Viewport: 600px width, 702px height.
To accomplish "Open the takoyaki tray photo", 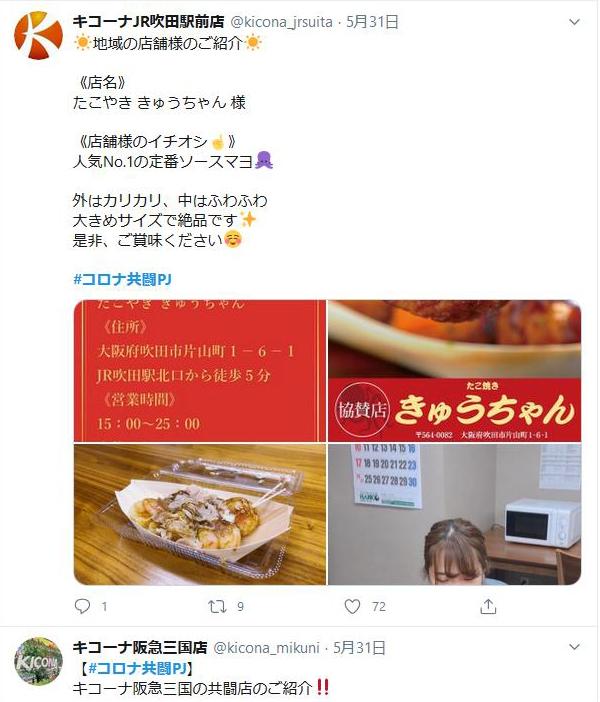I will click(200, 514).
